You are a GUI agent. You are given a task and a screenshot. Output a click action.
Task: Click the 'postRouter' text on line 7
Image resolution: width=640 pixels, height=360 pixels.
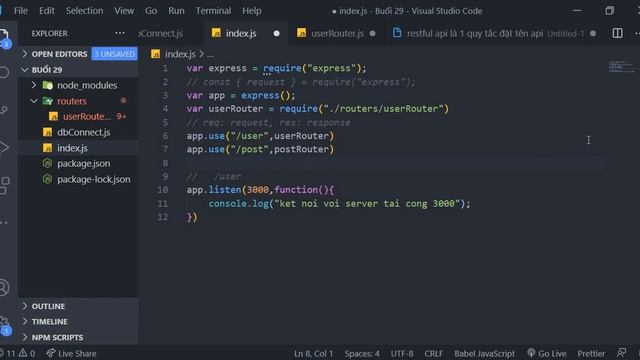(x=301, y=149)
